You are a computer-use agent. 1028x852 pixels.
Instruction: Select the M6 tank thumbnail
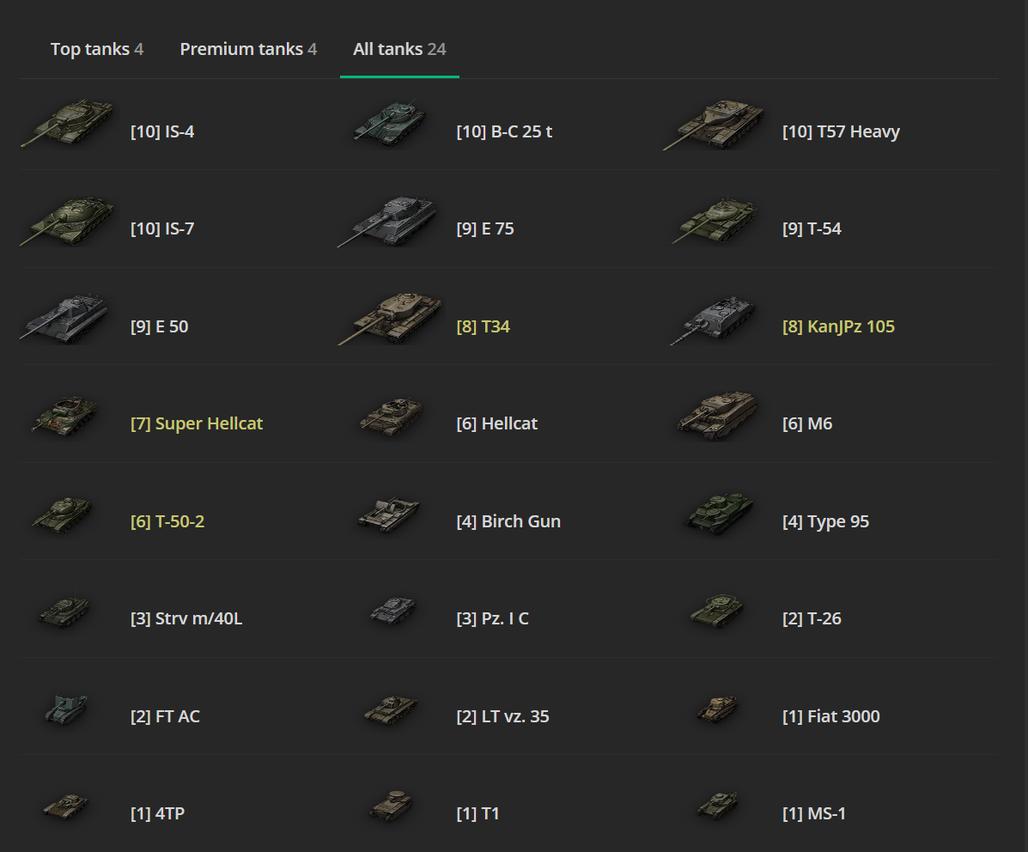pos(716,416)
